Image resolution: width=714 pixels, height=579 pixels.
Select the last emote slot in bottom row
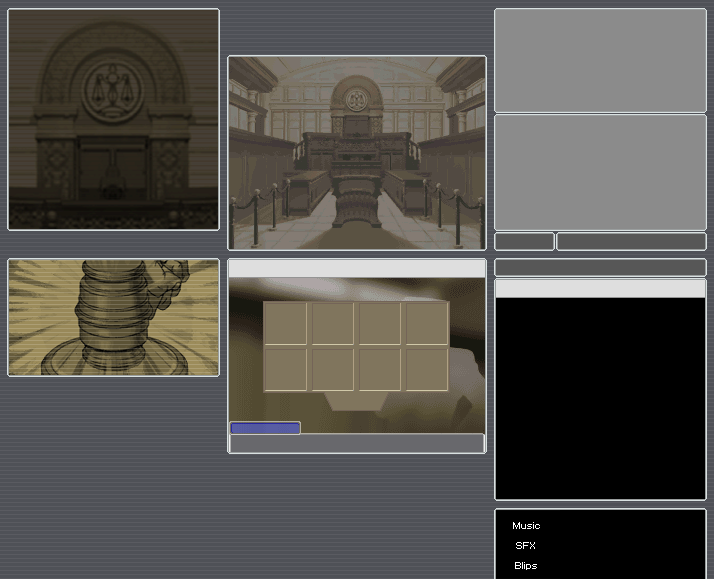click(427, 368)
